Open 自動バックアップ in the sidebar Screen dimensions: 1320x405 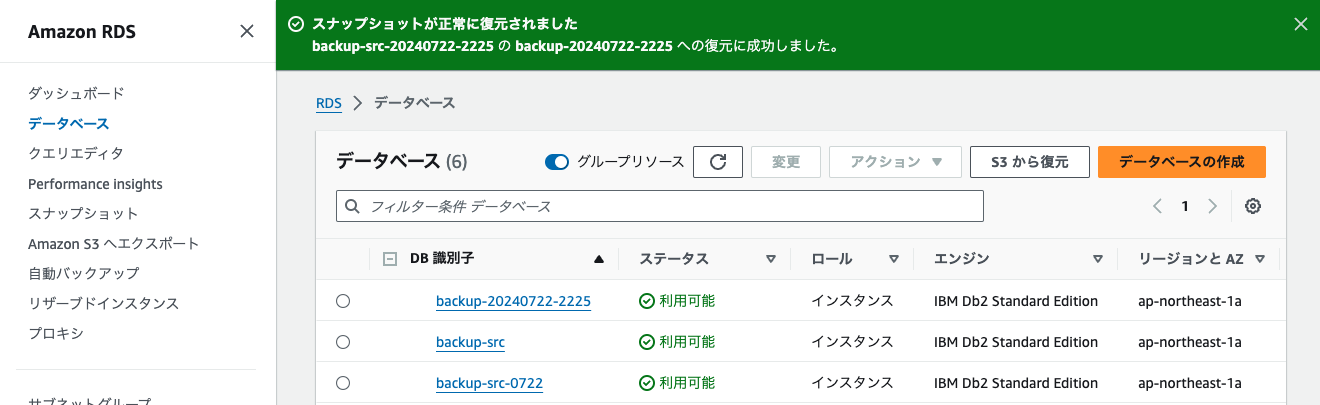tap(83, 273)
